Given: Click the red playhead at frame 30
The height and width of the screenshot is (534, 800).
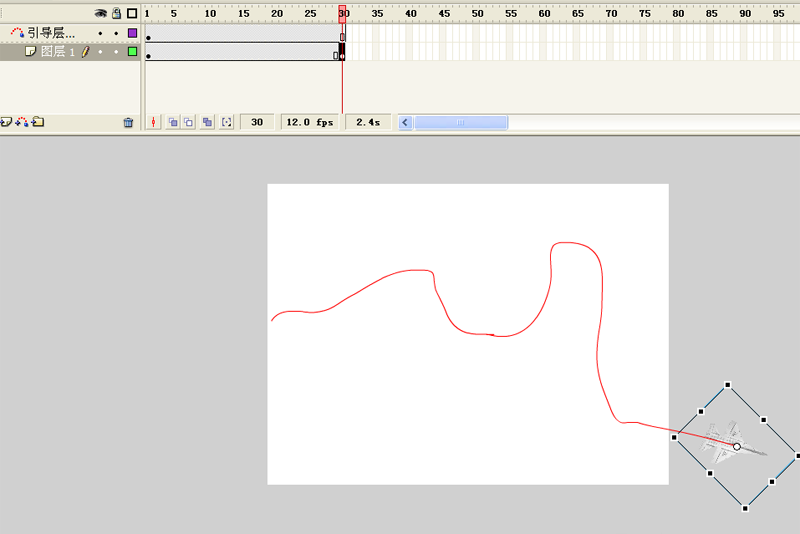Looking at the screenshot, I should (x=342, y=14).
